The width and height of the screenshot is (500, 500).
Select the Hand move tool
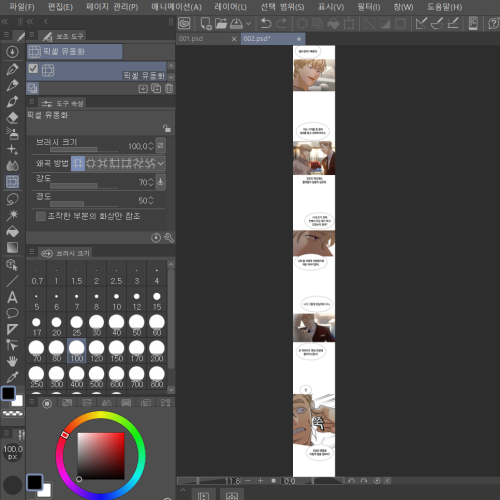point(12,361)
